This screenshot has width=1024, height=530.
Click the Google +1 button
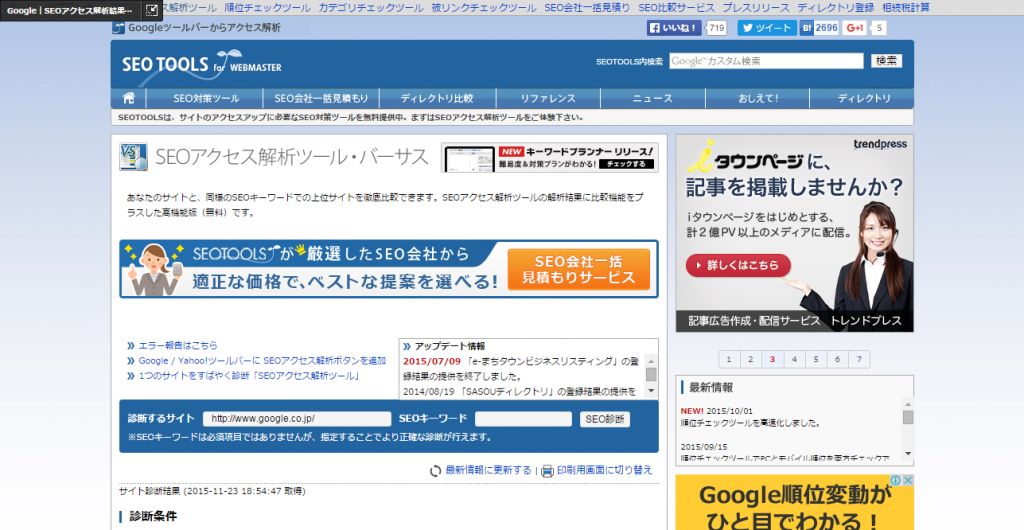(x=855, y=28)
